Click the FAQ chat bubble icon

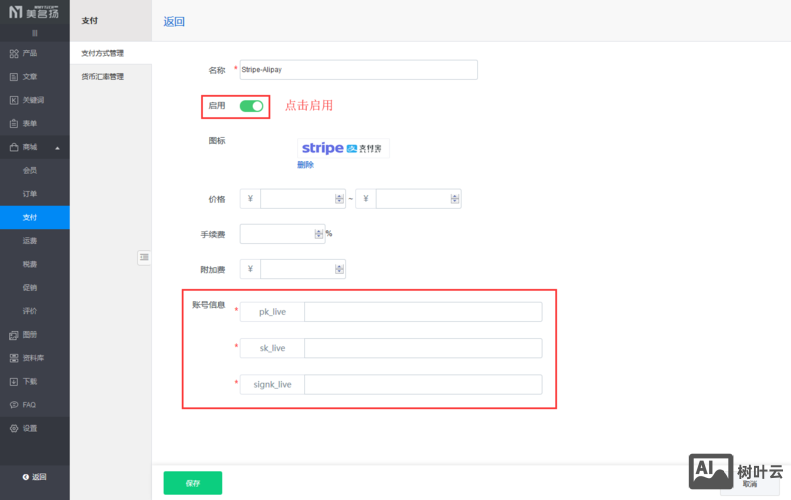pyautogui.click(x=14, y=405)
